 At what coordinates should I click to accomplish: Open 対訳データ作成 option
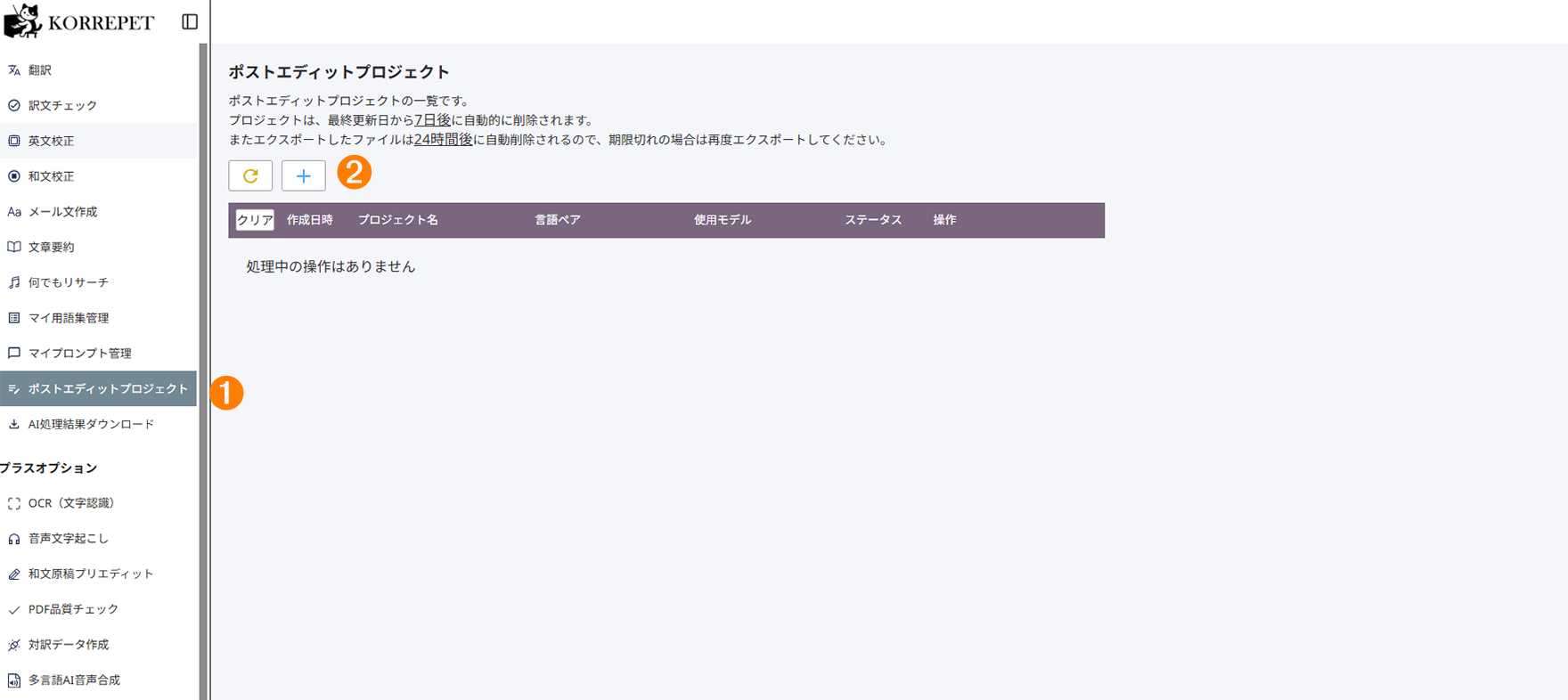click(x=98, y=645)
